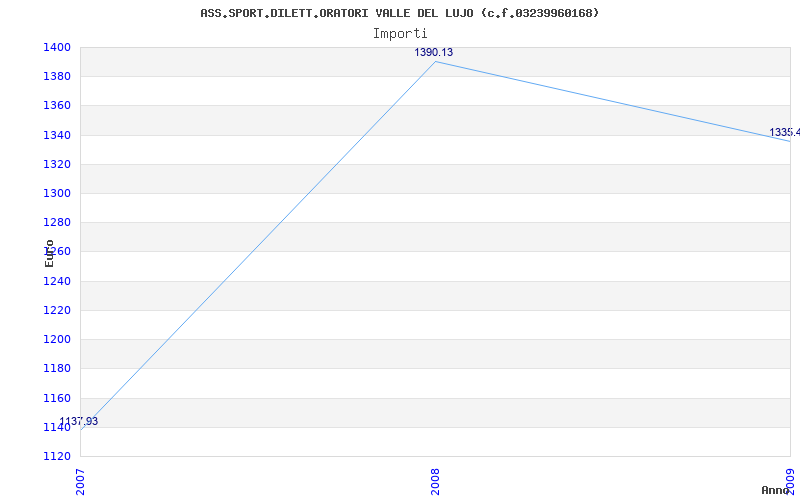Click the 1340 y-axis tick label
Screen dimensions: 800x500
coord(56,135)
